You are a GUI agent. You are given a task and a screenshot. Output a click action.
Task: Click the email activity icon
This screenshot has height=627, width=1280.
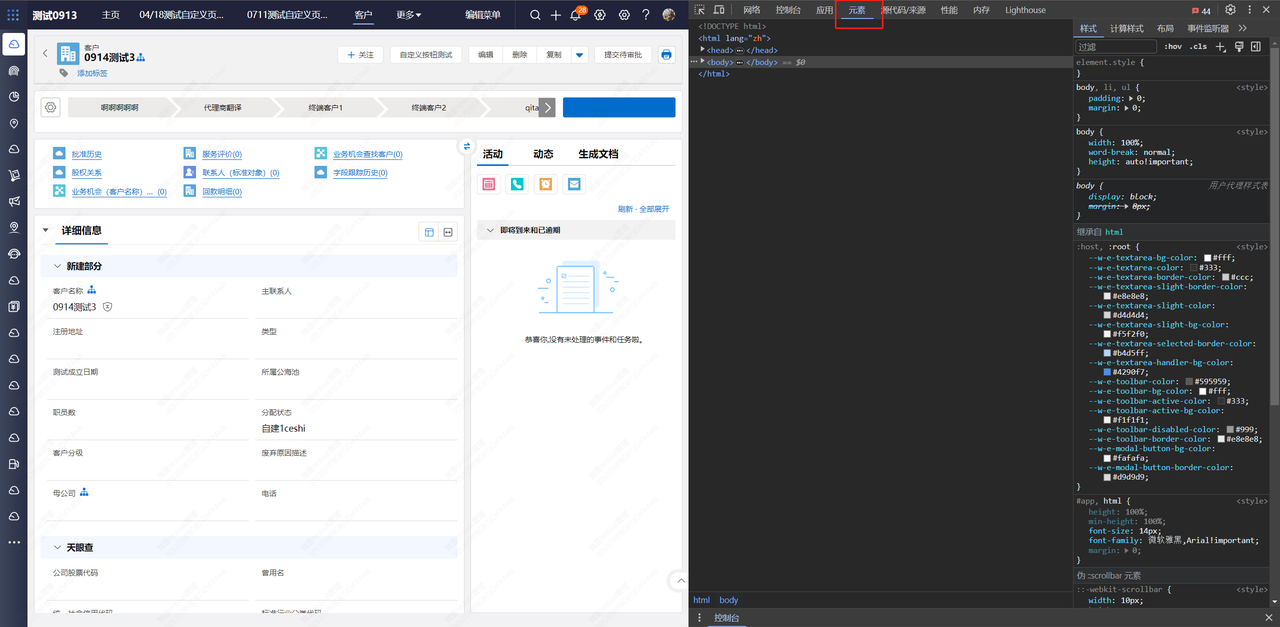(573, 184)
